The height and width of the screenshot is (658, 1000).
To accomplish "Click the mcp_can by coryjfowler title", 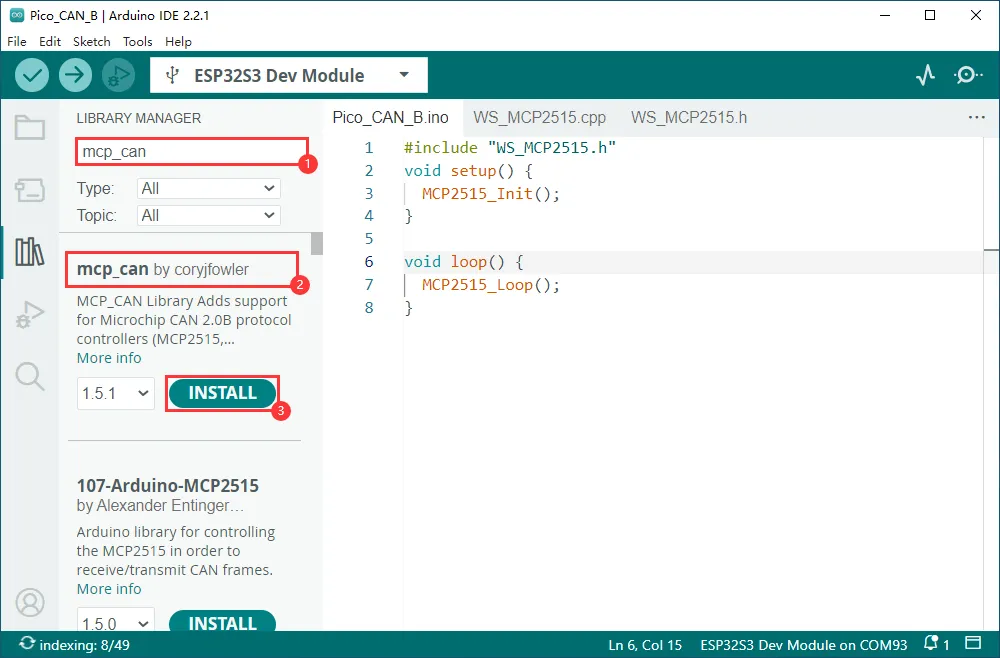I will click(x=163, y=269).
